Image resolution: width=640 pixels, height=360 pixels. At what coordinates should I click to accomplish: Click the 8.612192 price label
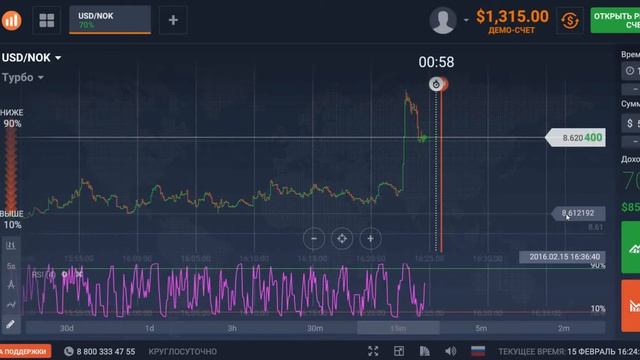(x=578, y=213)
